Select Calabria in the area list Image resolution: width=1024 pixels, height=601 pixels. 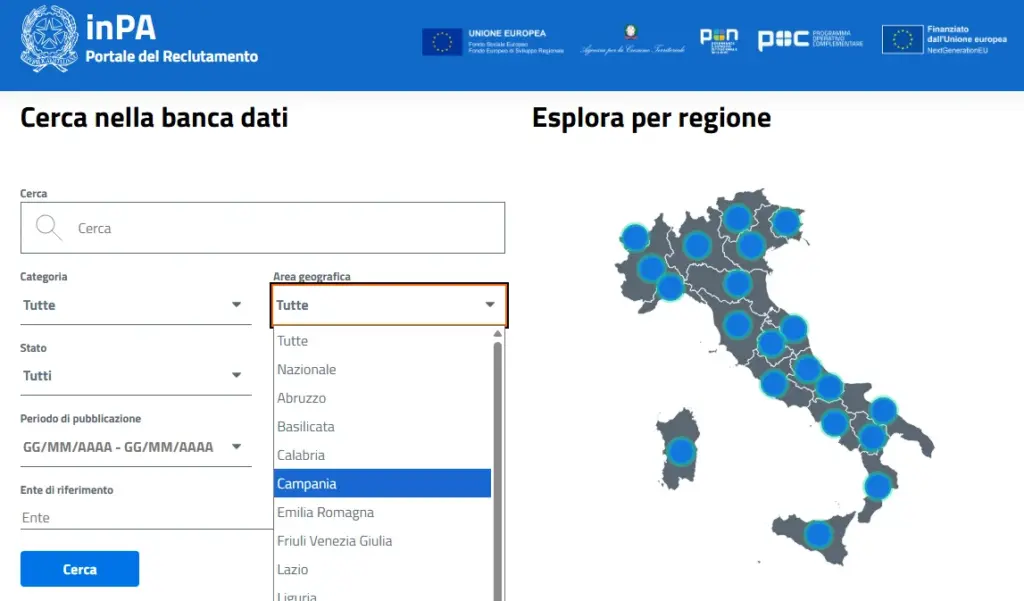[x=382, y=455]
